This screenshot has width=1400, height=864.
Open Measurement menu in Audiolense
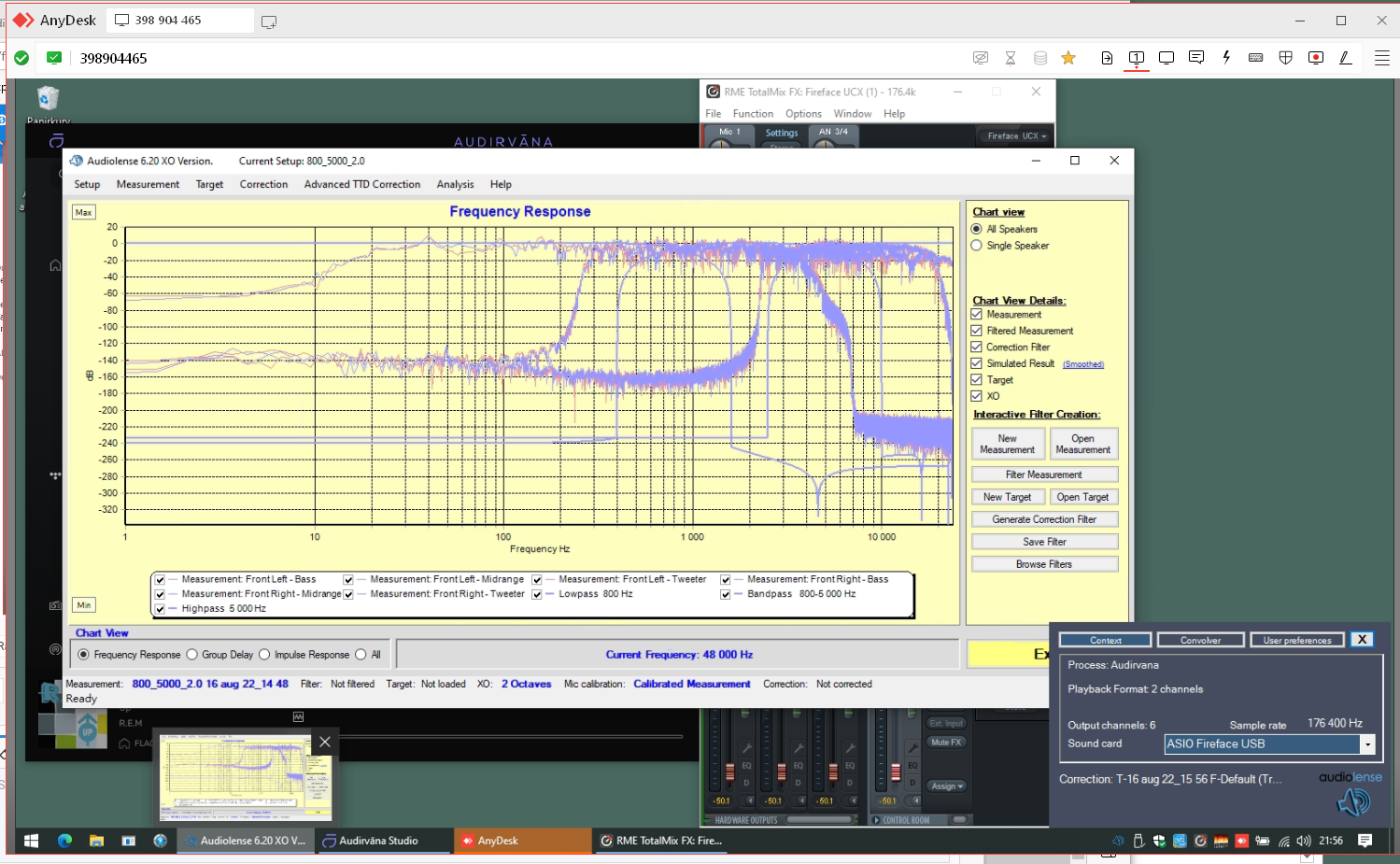[x=148, y=184]
